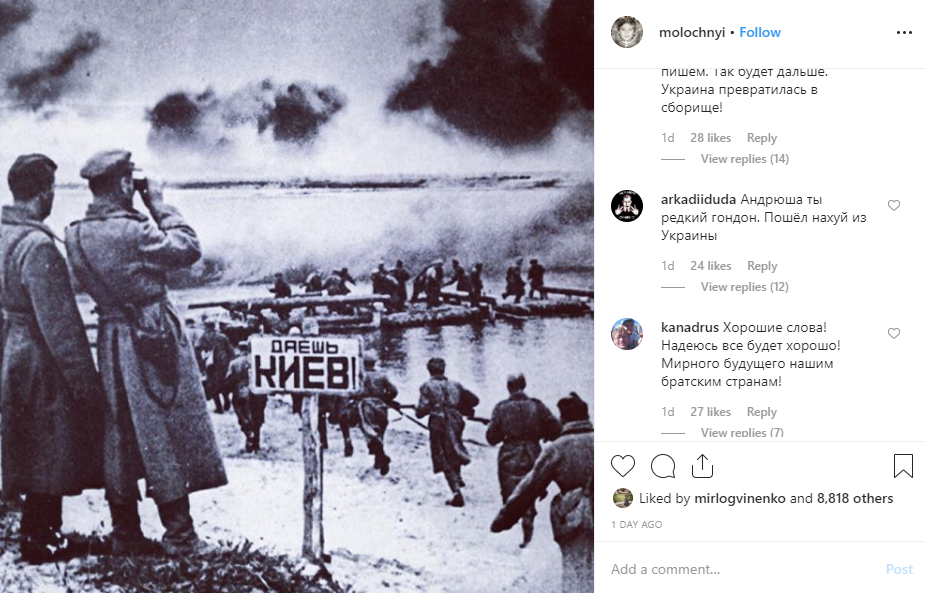
Task: Open kanadrus's avatar picture
Action: click(x=626, y=334)
